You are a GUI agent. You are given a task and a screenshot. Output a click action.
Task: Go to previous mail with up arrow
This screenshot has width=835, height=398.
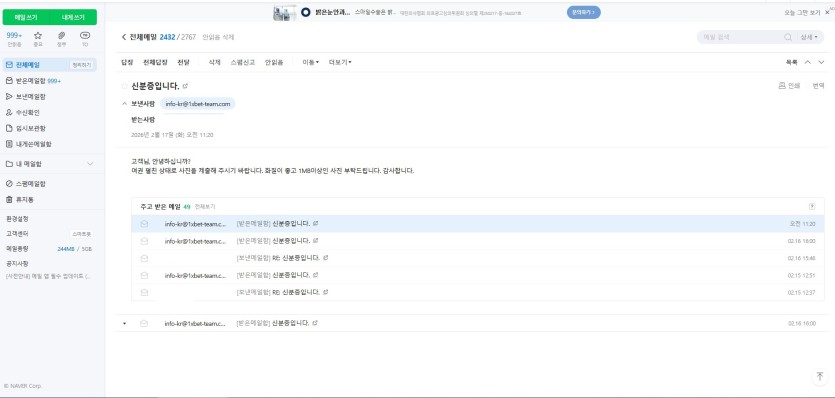point(808,62)
